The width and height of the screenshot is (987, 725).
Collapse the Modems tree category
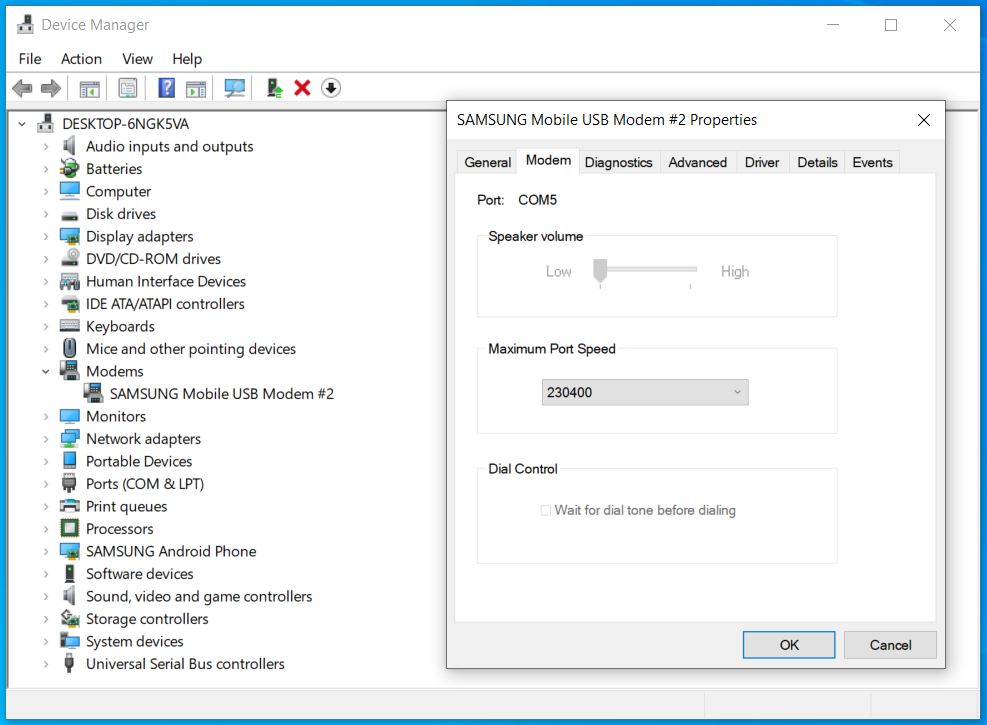tap(45, 371)
